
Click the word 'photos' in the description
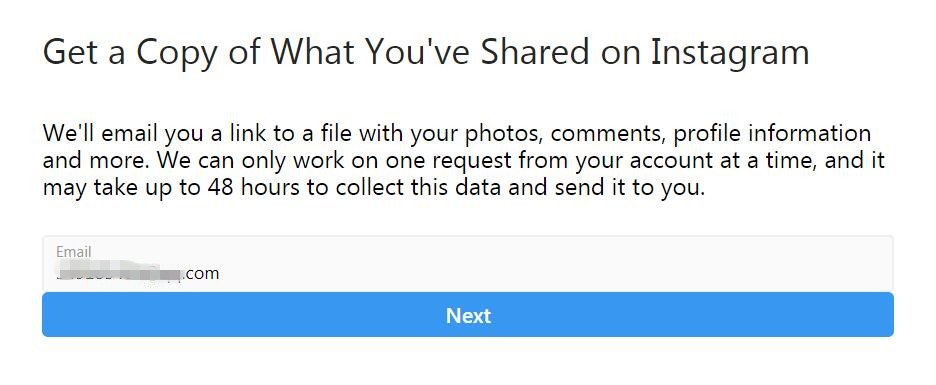click(x=507, y=135)
